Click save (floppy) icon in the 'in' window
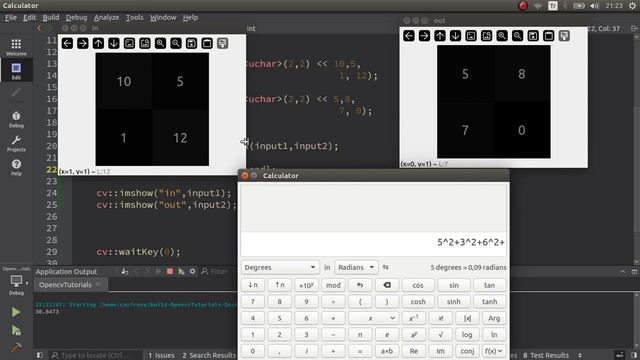Viewport: 640px width, 360px height. click(x=191, y=43)
